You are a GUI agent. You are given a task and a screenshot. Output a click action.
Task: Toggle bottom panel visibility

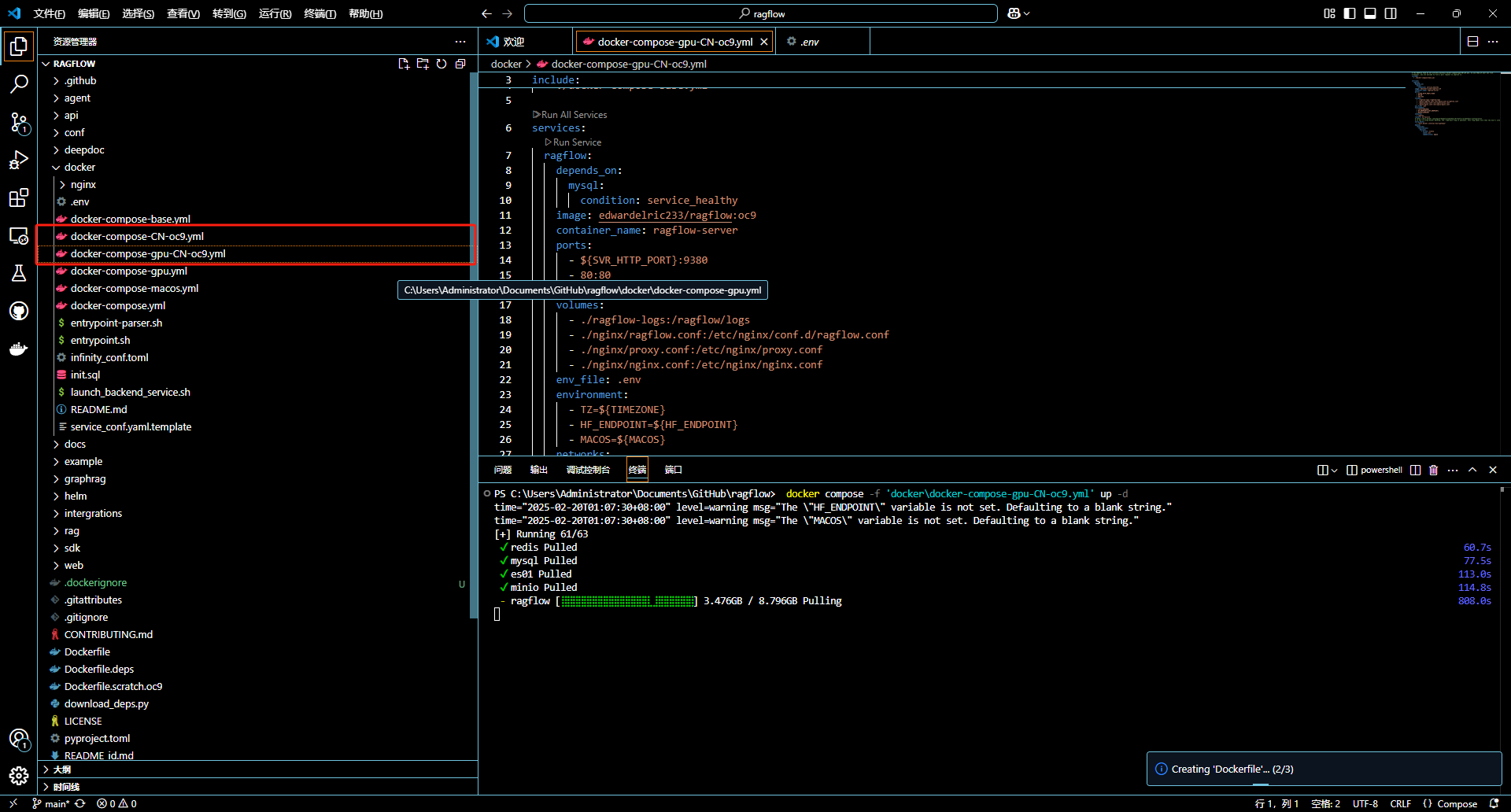[1370, 13]
